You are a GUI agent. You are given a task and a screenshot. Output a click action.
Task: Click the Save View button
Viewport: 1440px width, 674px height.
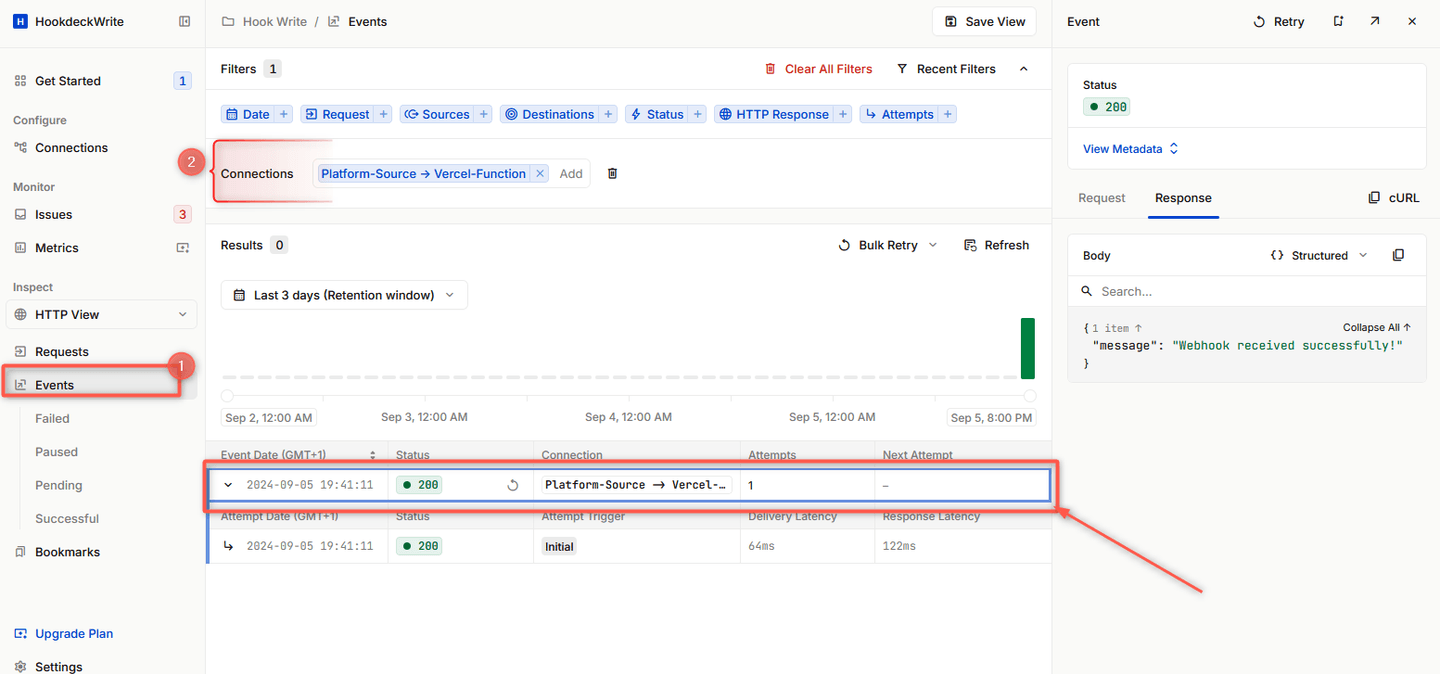(983, 20)
